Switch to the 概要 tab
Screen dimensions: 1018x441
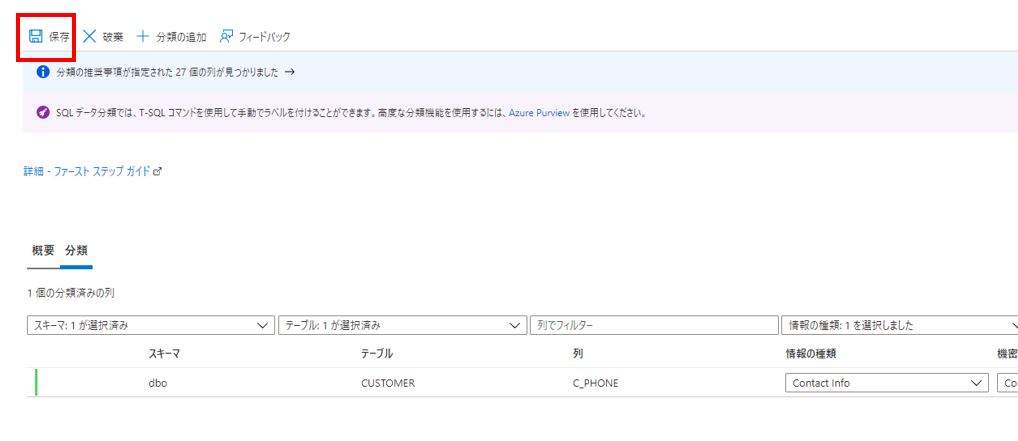[x=43, y=250]
